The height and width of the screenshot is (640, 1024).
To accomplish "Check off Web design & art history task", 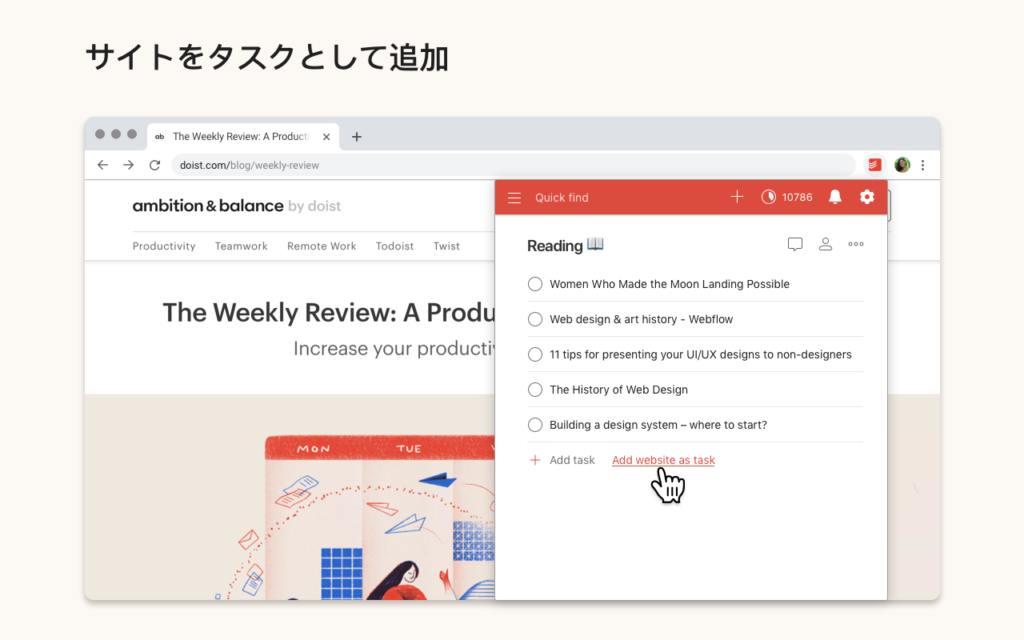I will pyautogui.click(x=535, y=319).
